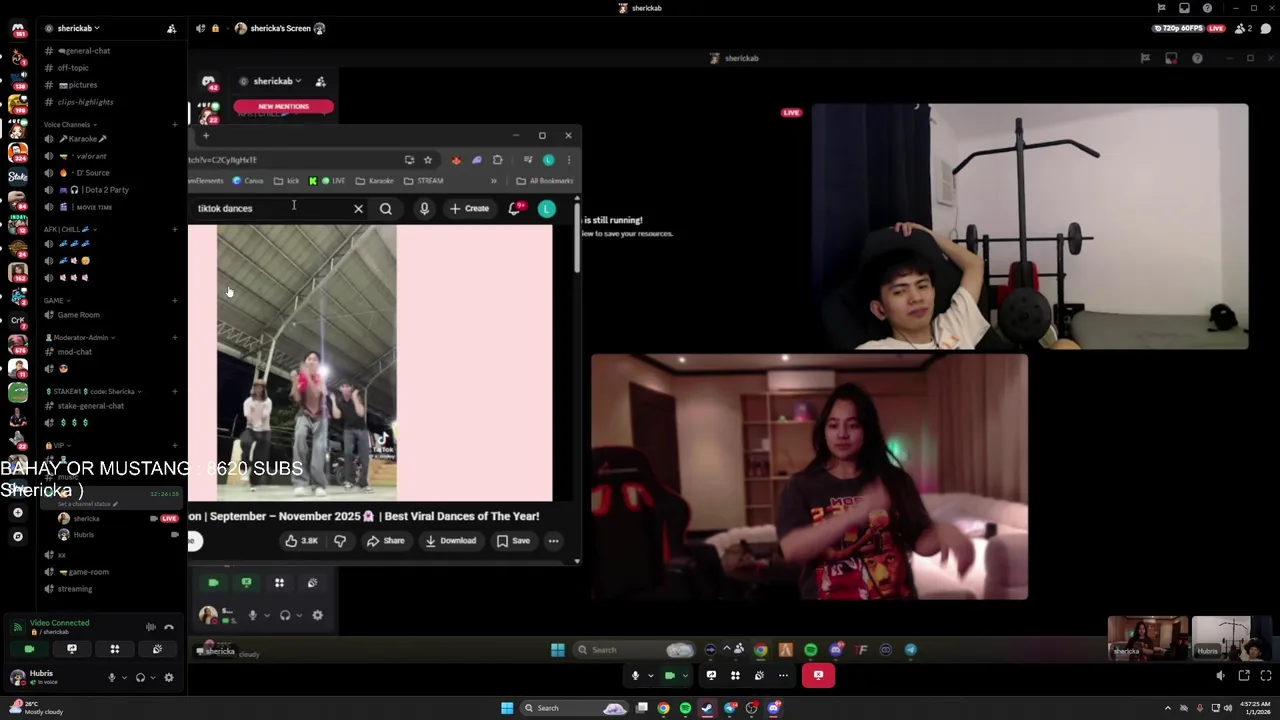Image resolution: width=1280 pixels, height=720 pixels.
Task: Click the YouTube Create button
Action: (x=470, y=209)
